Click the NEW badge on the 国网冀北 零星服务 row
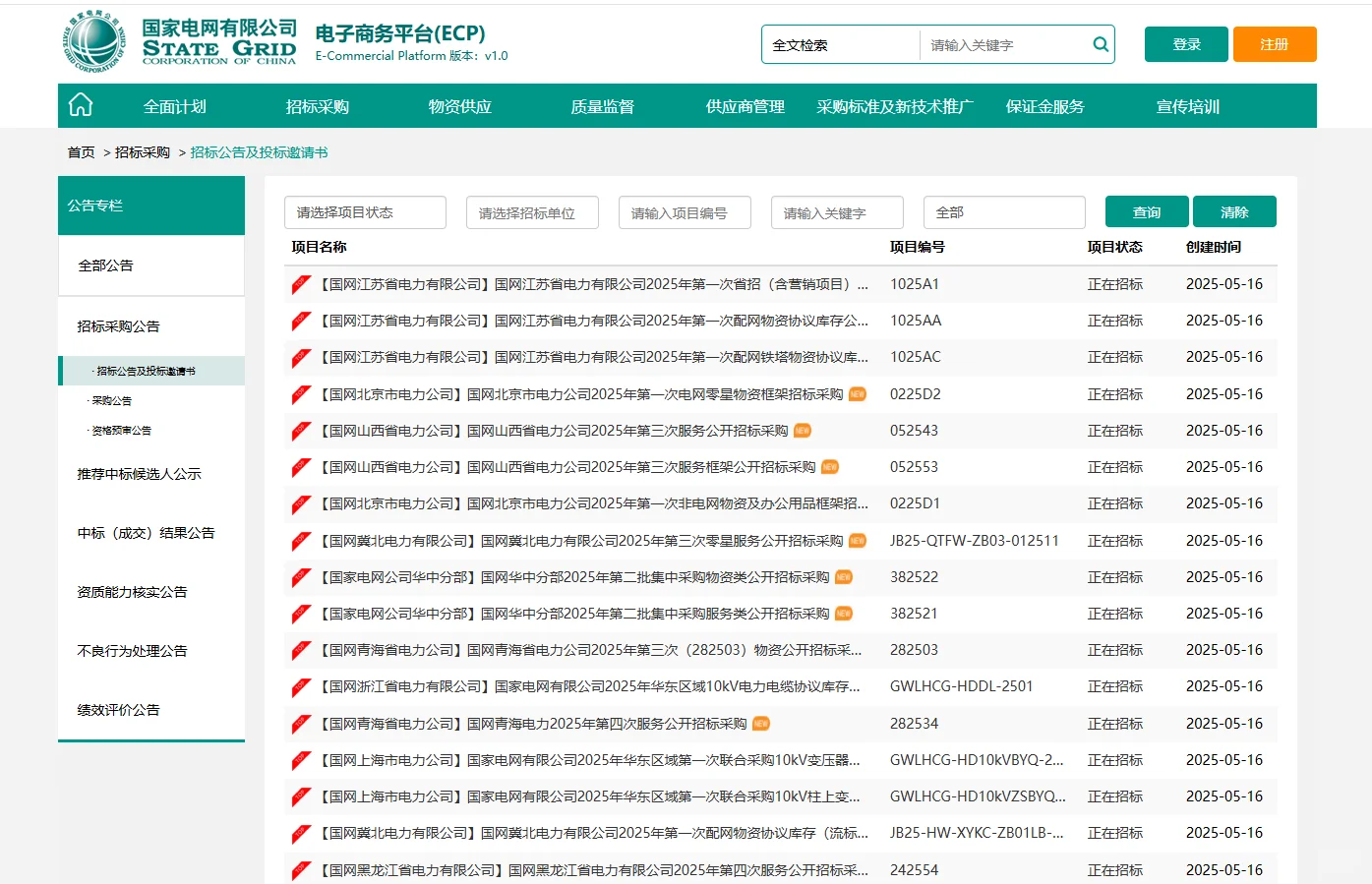 coord(857,540)
